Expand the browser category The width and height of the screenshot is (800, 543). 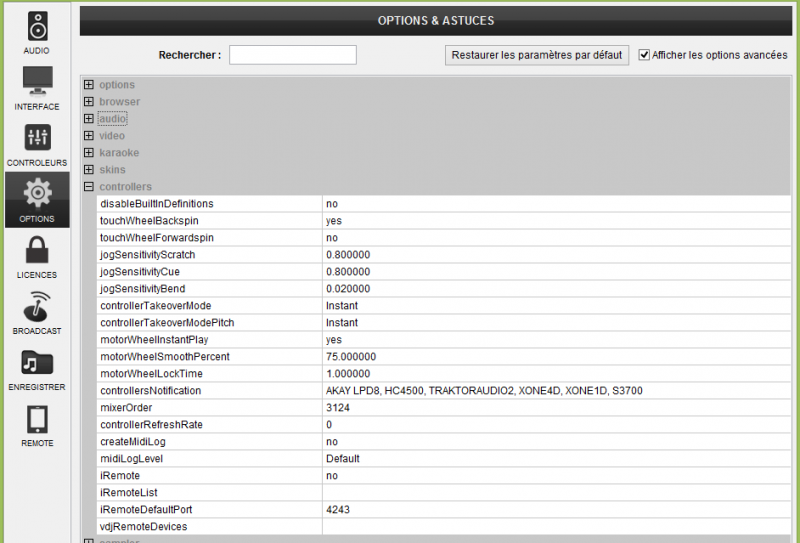[x=89, y=102]
